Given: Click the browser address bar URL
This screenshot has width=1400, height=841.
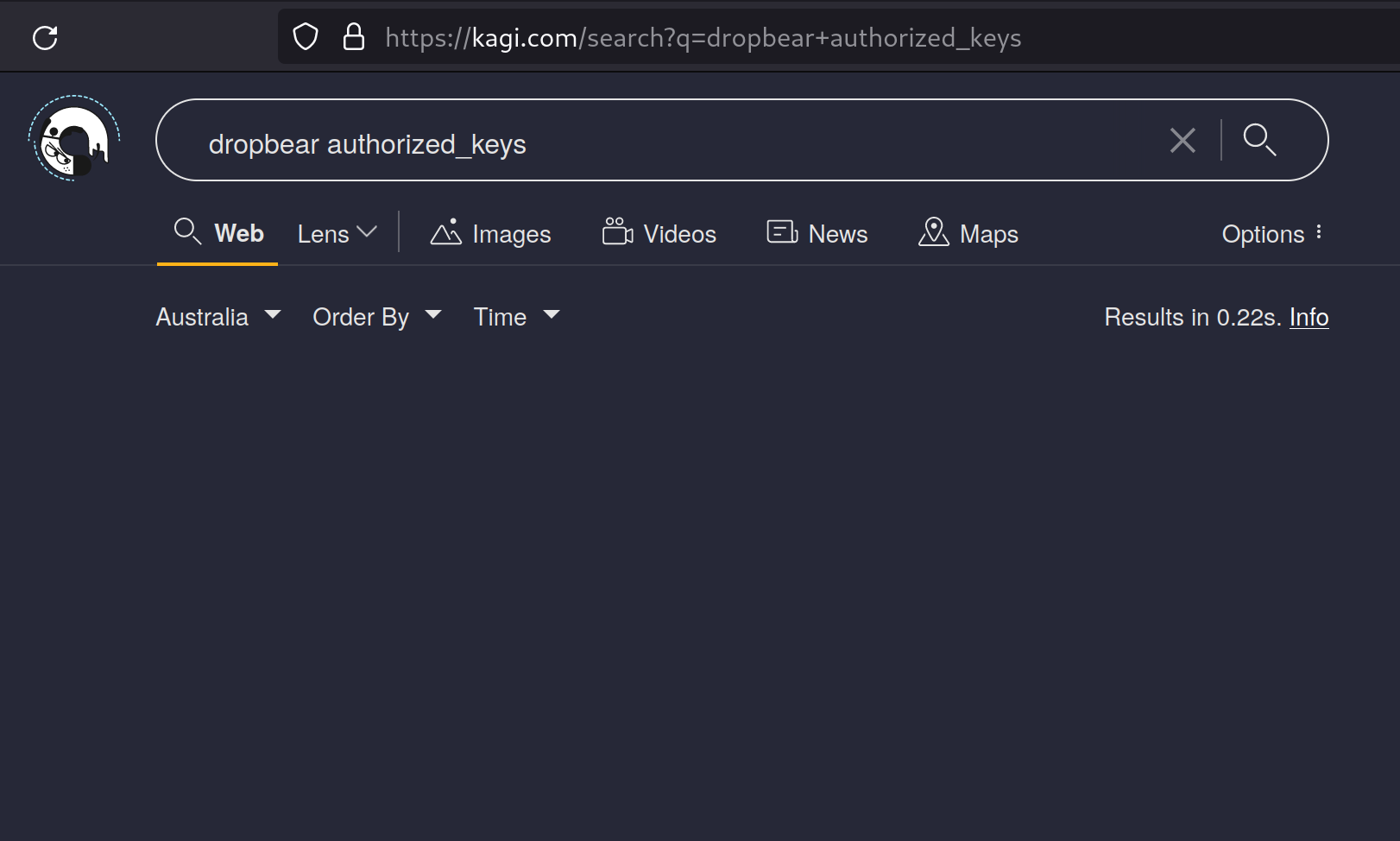Looking at the screenshot, I should tap(703, 38).
